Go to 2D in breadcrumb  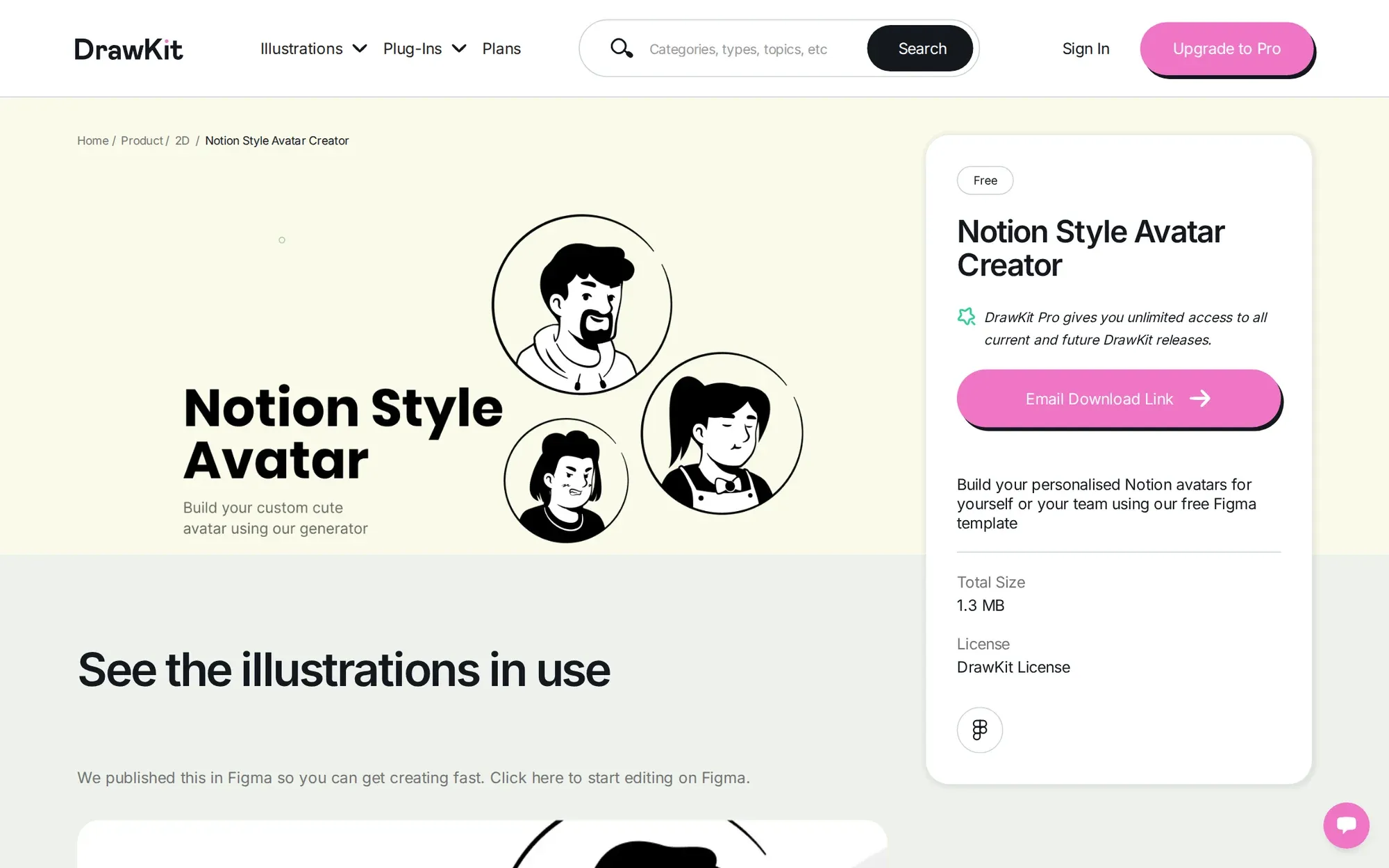coord(182,140)
